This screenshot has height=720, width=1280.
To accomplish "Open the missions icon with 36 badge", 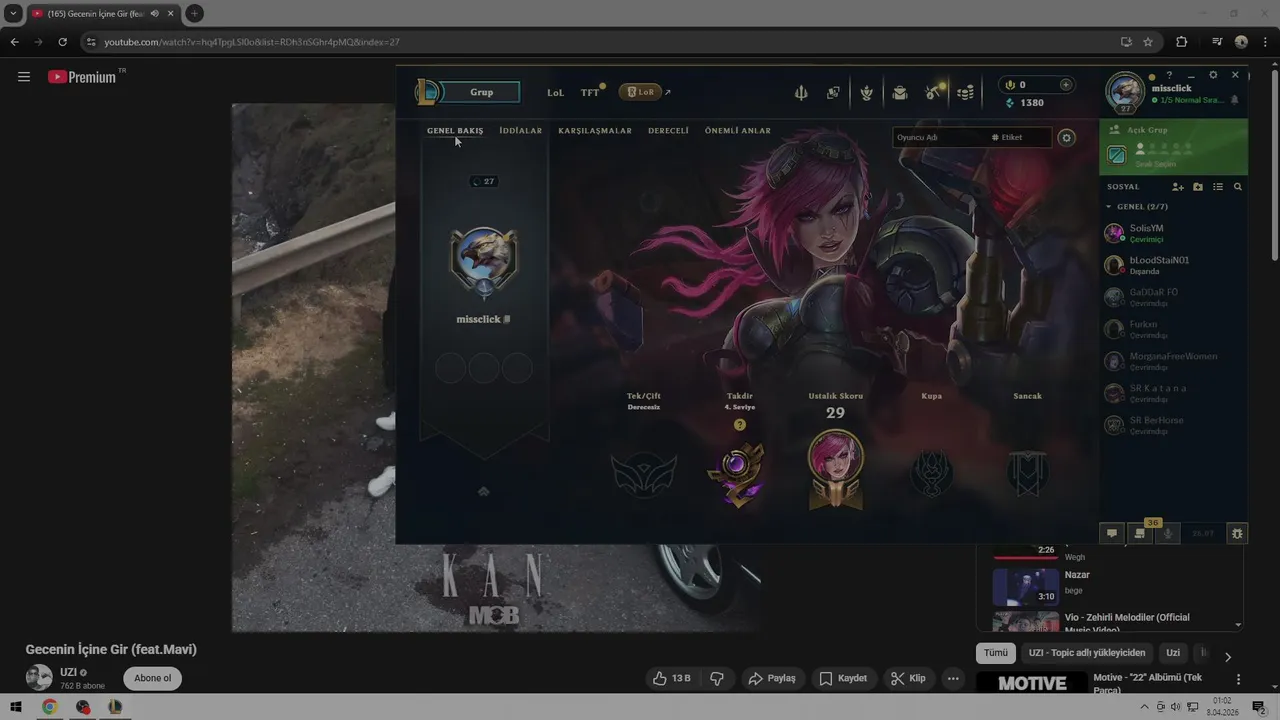I will (1140, 533).
